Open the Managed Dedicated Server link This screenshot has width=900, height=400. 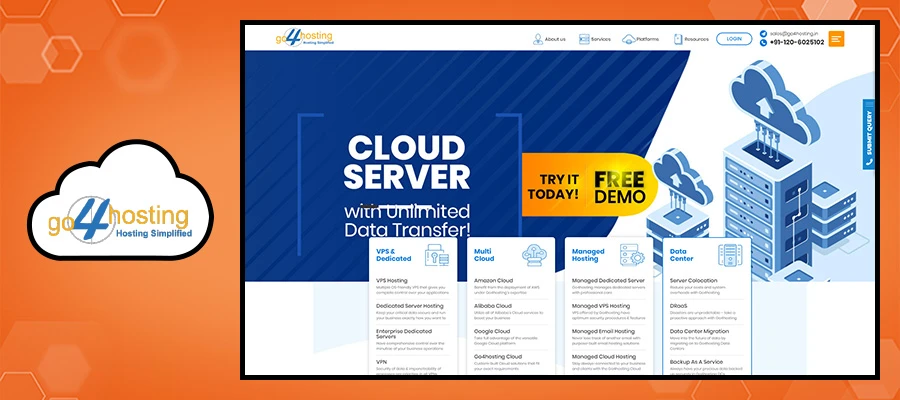pos(608,281)
